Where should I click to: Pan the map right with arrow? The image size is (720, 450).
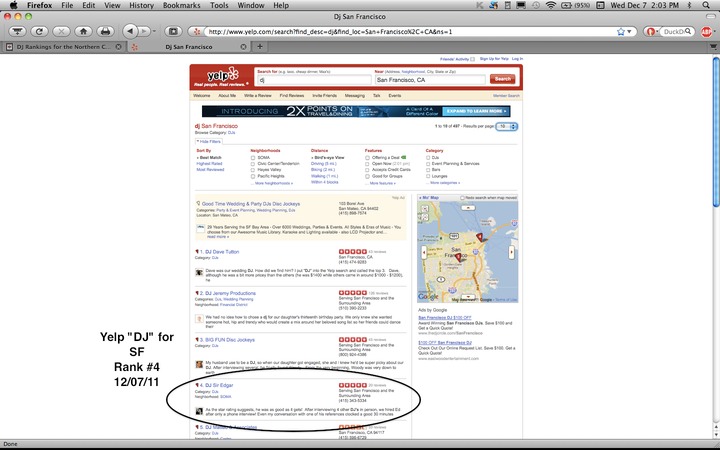512,252
